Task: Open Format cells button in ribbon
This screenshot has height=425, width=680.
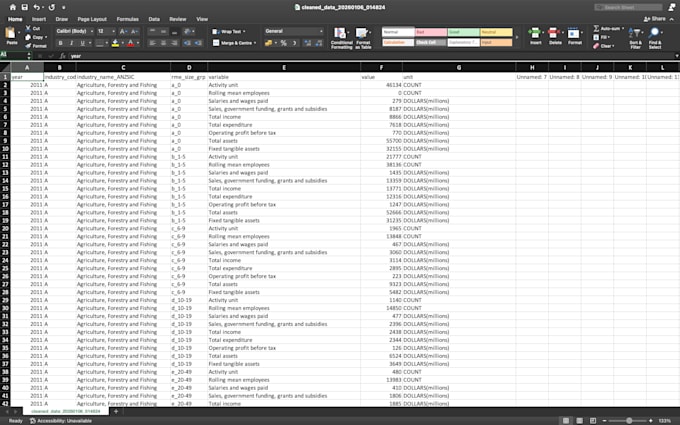Action: click(x=574, y=36)
